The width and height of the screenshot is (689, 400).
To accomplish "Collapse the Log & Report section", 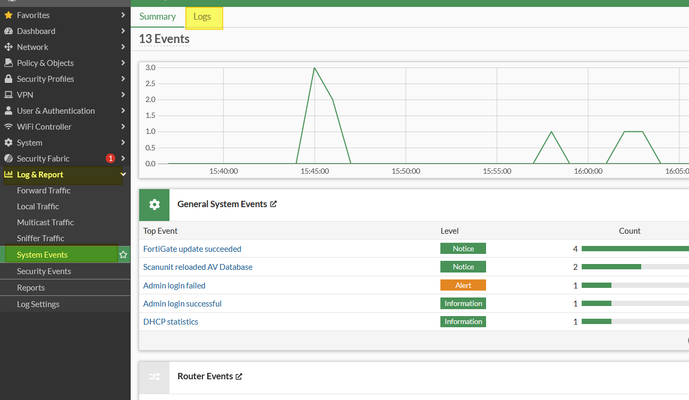I will pyautogui.click(x=122, y=175).
